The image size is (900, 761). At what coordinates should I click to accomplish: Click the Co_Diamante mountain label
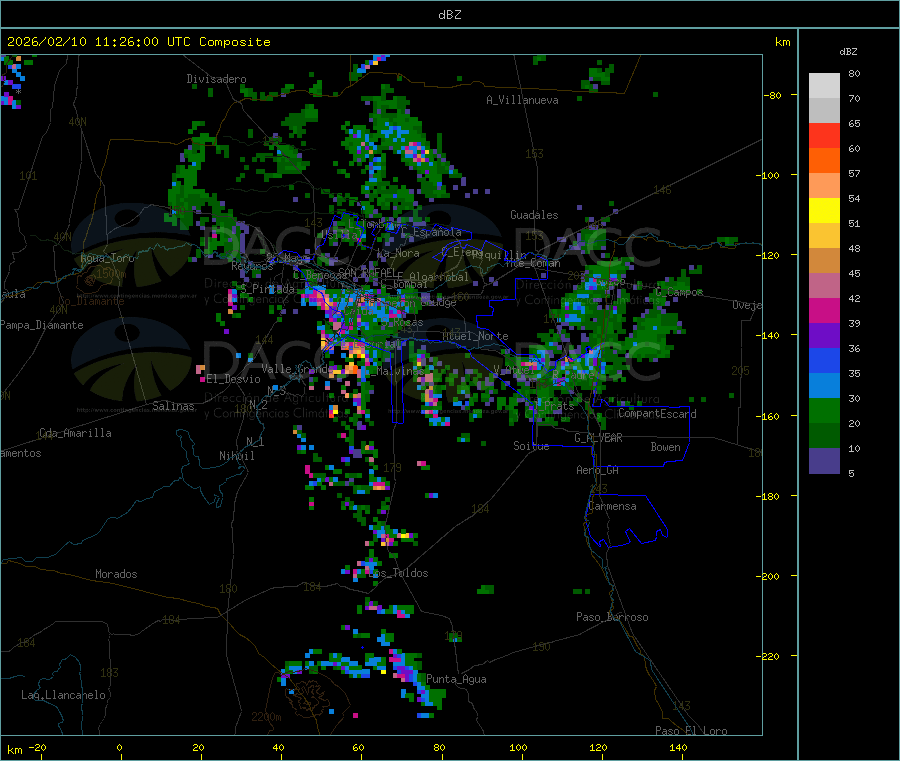pos(91,301)
